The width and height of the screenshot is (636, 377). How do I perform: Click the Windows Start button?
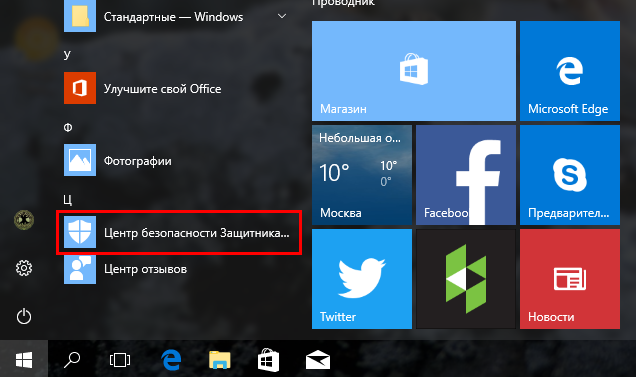pyautogui.click(x=24, y=360)
